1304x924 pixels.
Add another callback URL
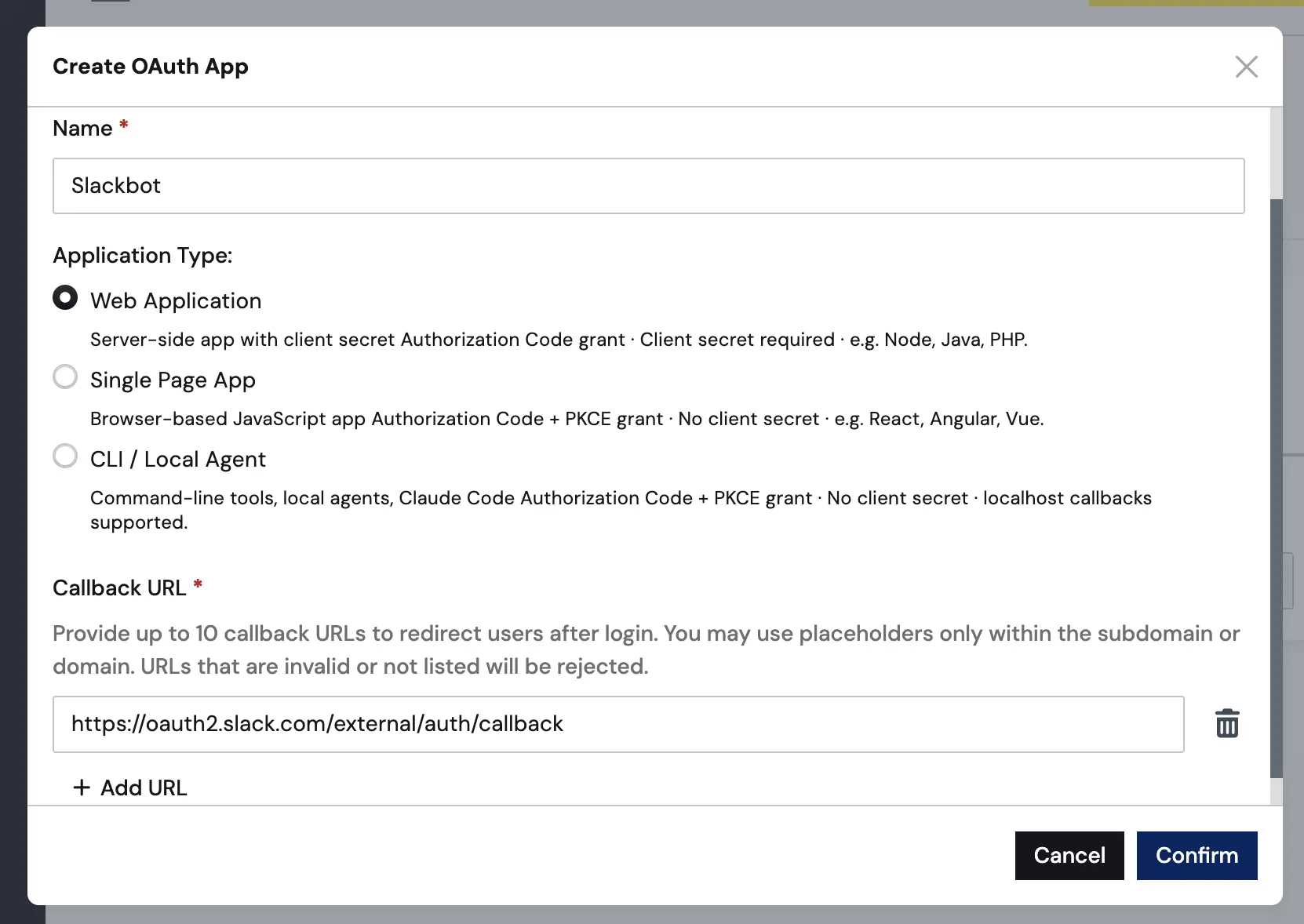(x=130, y=788)
